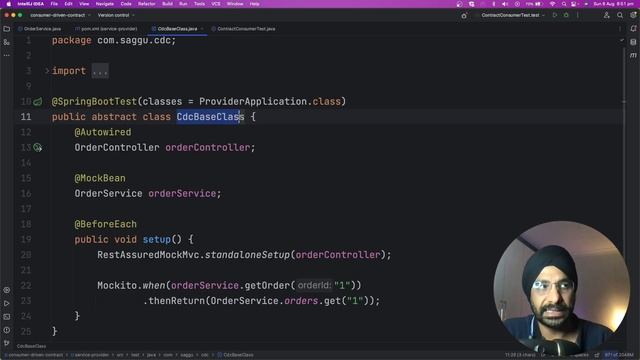Image resolution: width=640 pixels, height=360 pixels.
Task: Open the Run menu
Action: click(183, 4)
